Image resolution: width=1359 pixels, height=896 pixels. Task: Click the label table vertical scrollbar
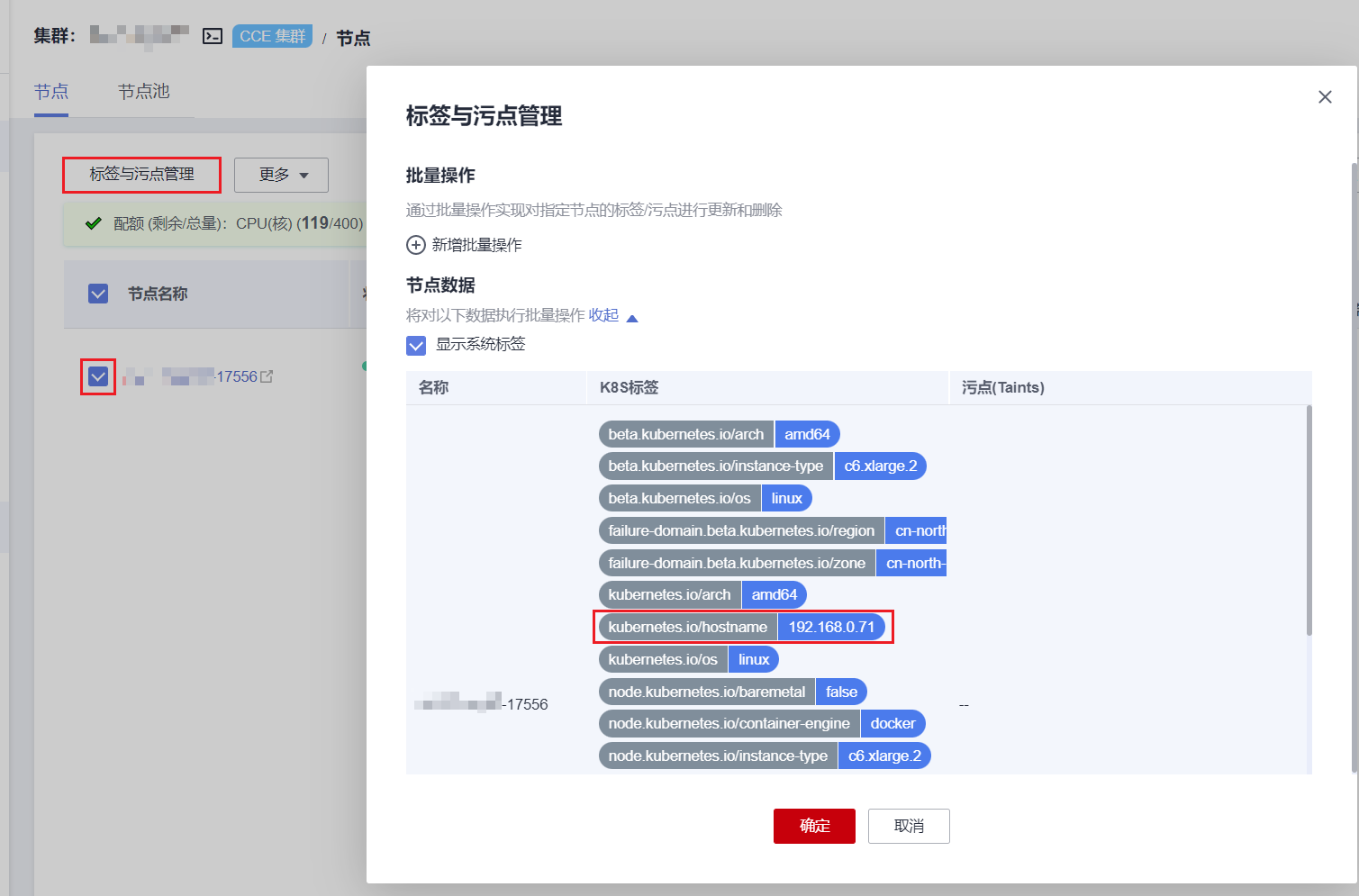click(x=1309, y=522)
